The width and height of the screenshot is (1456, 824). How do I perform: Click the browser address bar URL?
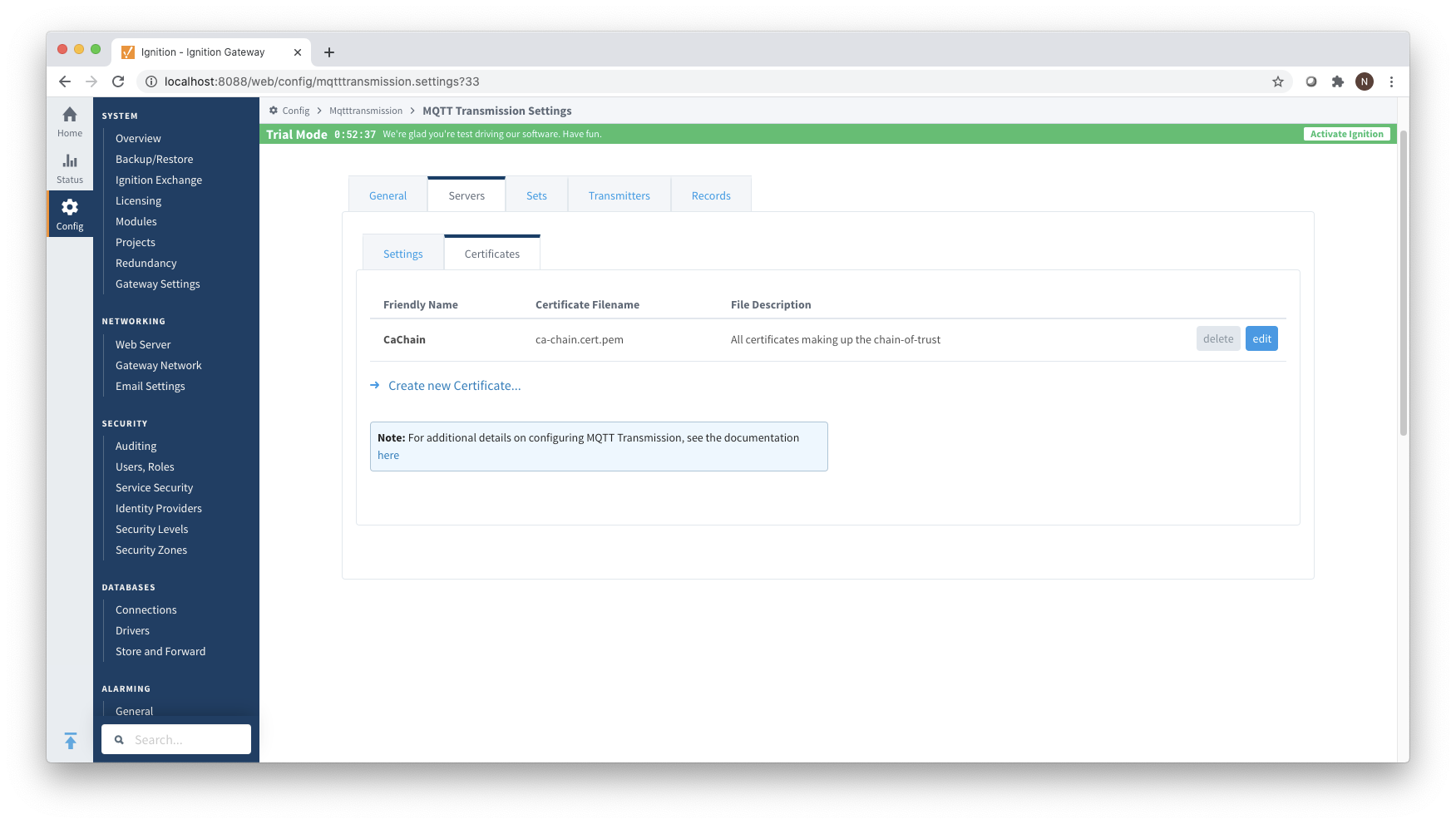322,81
